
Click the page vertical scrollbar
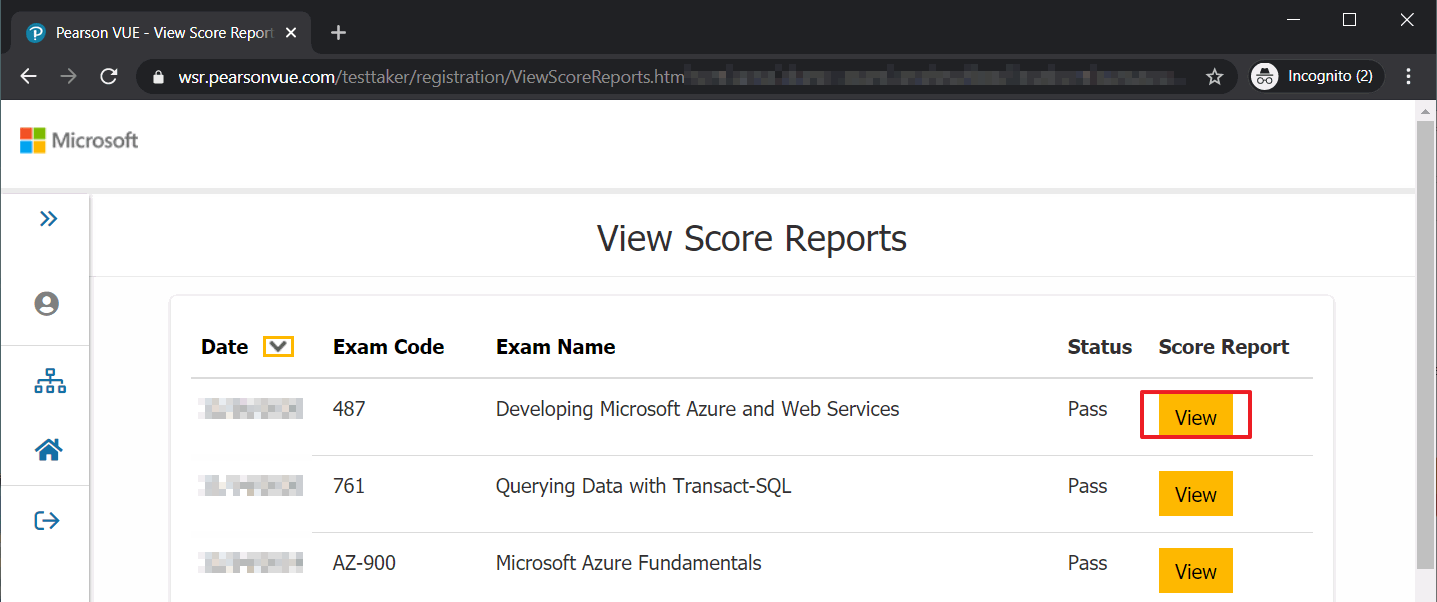1427,346
